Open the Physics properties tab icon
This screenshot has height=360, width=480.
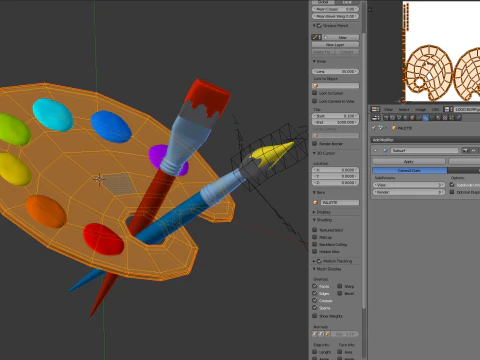coord(458,118)
